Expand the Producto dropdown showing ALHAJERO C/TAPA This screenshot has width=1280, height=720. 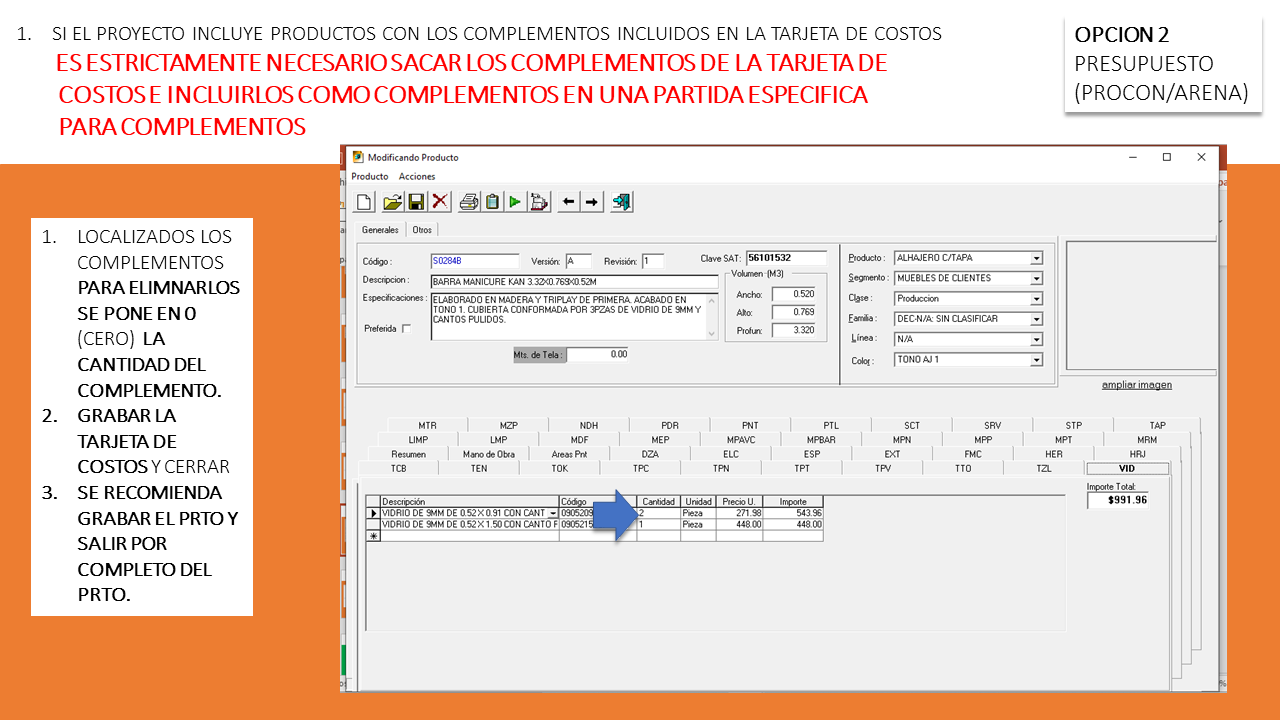coord(1036,258)
